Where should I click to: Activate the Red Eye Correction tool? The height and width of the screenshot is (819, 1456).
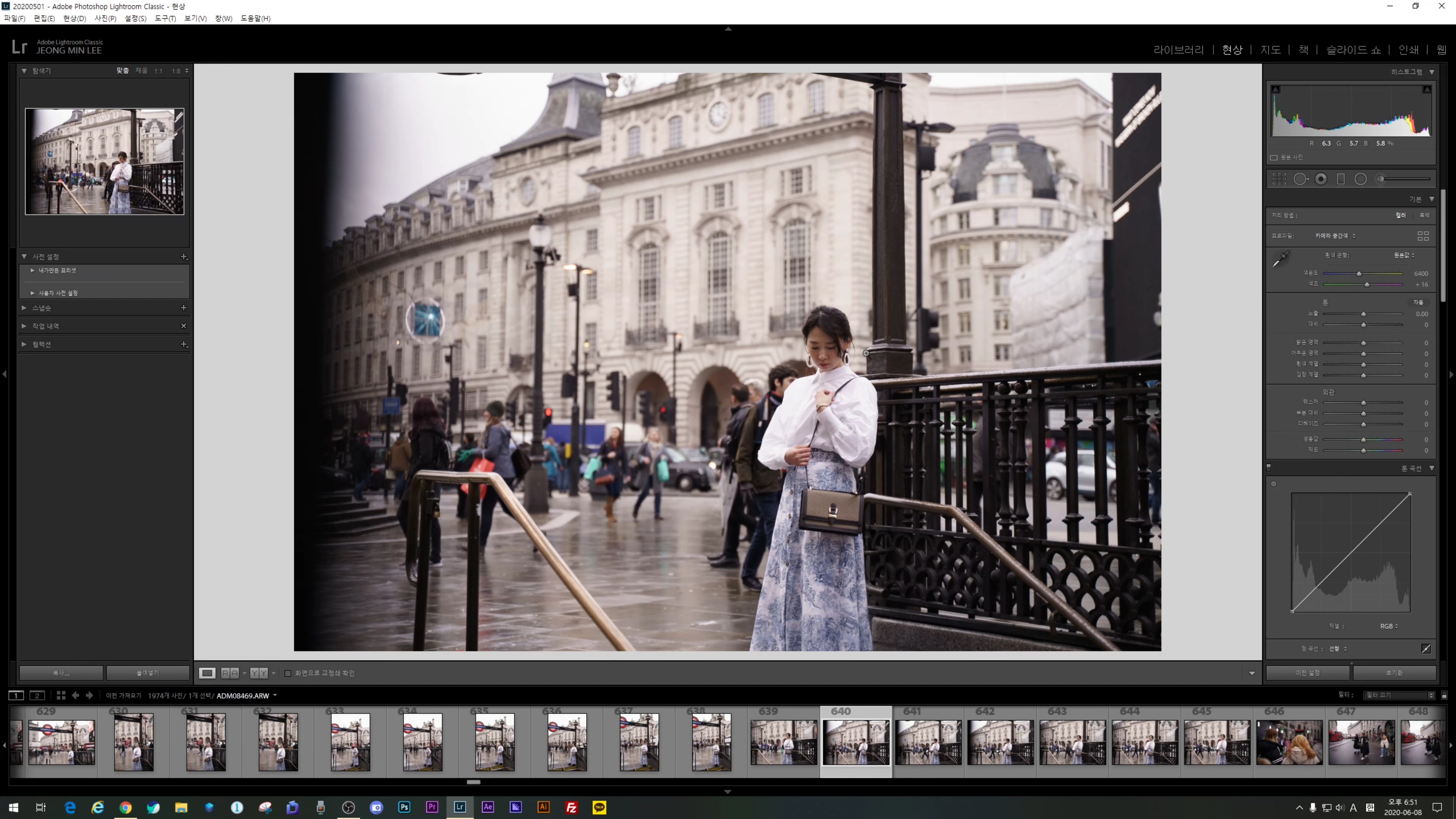pyautogui.click(x=1321, y=179)
